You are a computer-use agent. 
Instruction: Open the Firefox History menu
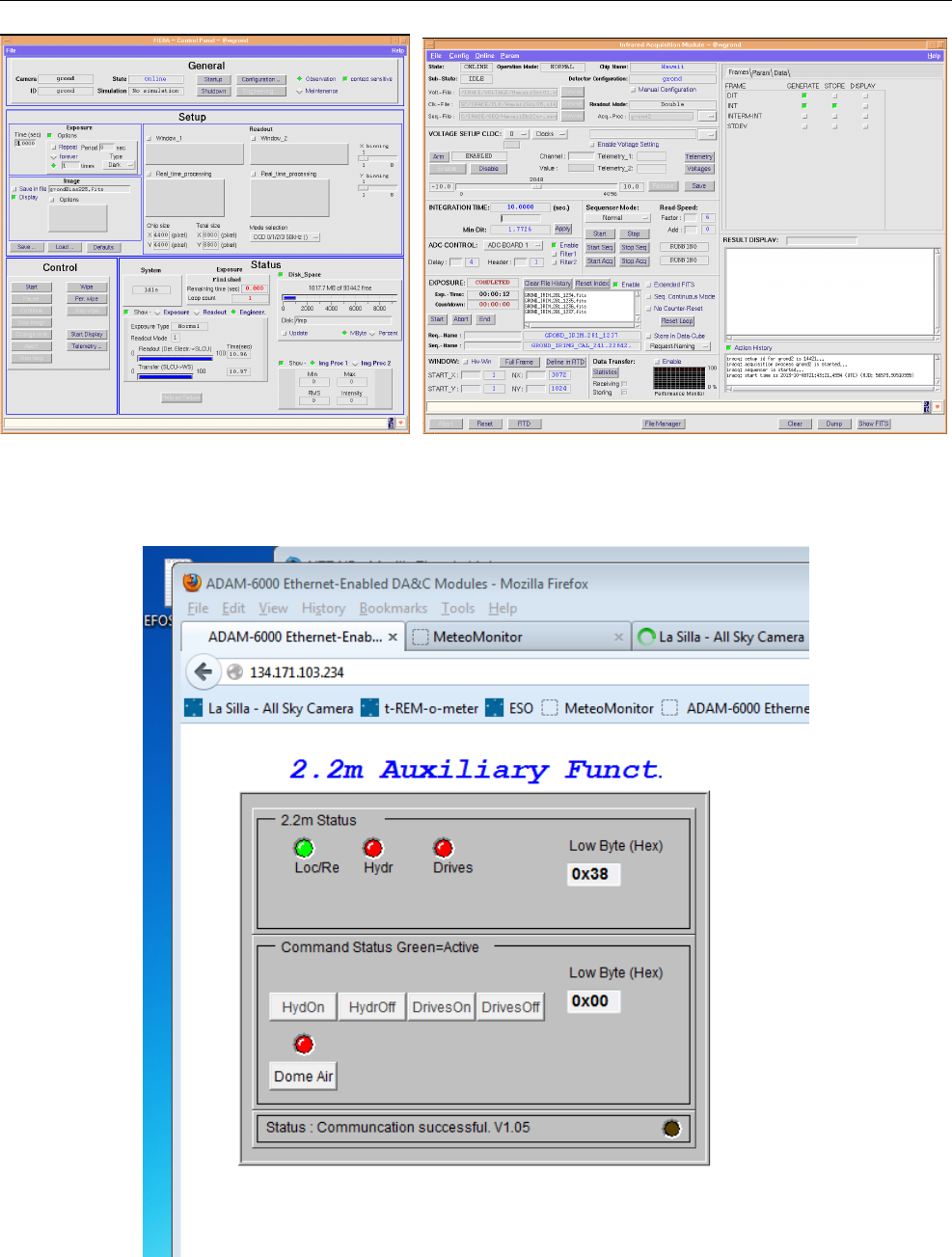[323, 609]
